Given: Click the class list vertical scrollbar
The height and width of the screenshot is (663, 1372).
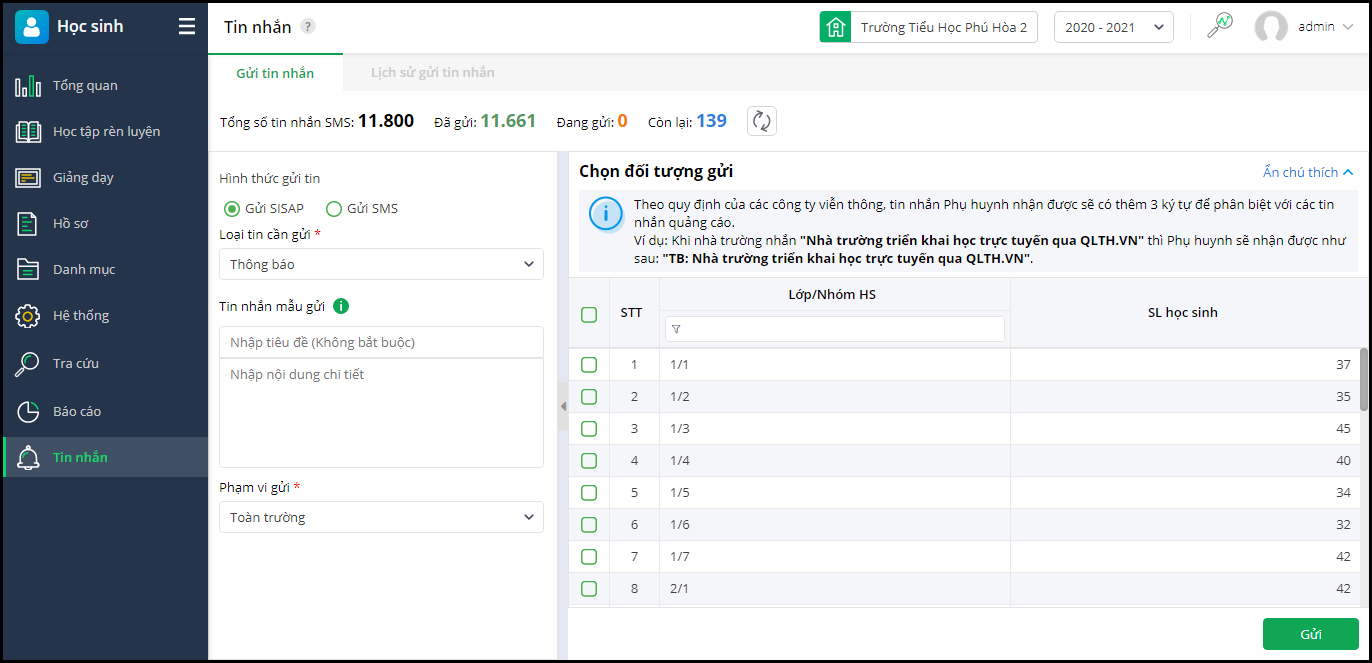Looking at the screenshot, I should pyautogui.click(x=1364, y=380).
